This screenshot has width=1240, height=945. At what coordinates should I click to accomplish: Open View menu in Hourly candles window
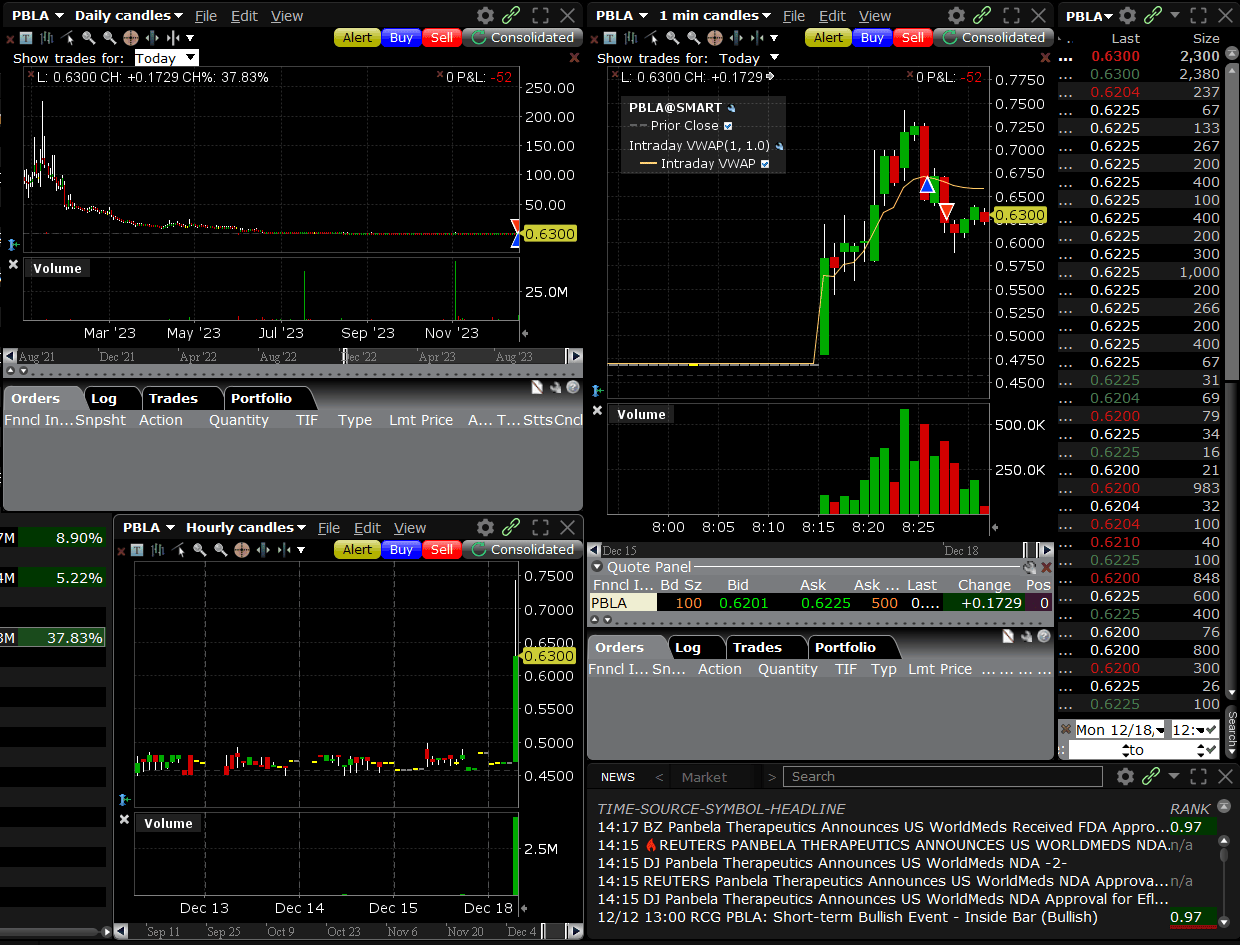(x=410, y=527)
